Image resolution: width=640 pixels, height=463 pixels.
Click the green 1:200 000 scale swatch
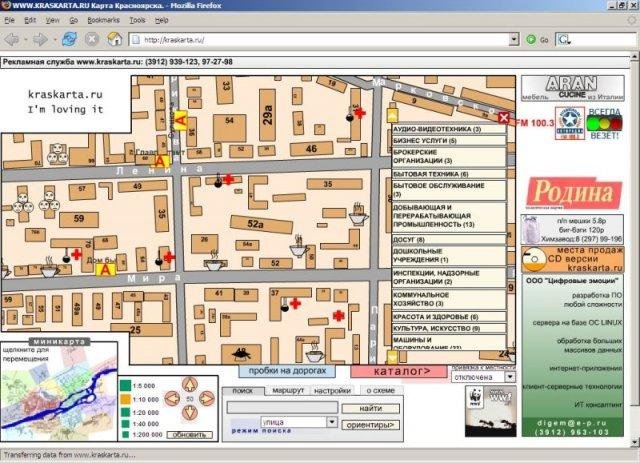(126, 435)
